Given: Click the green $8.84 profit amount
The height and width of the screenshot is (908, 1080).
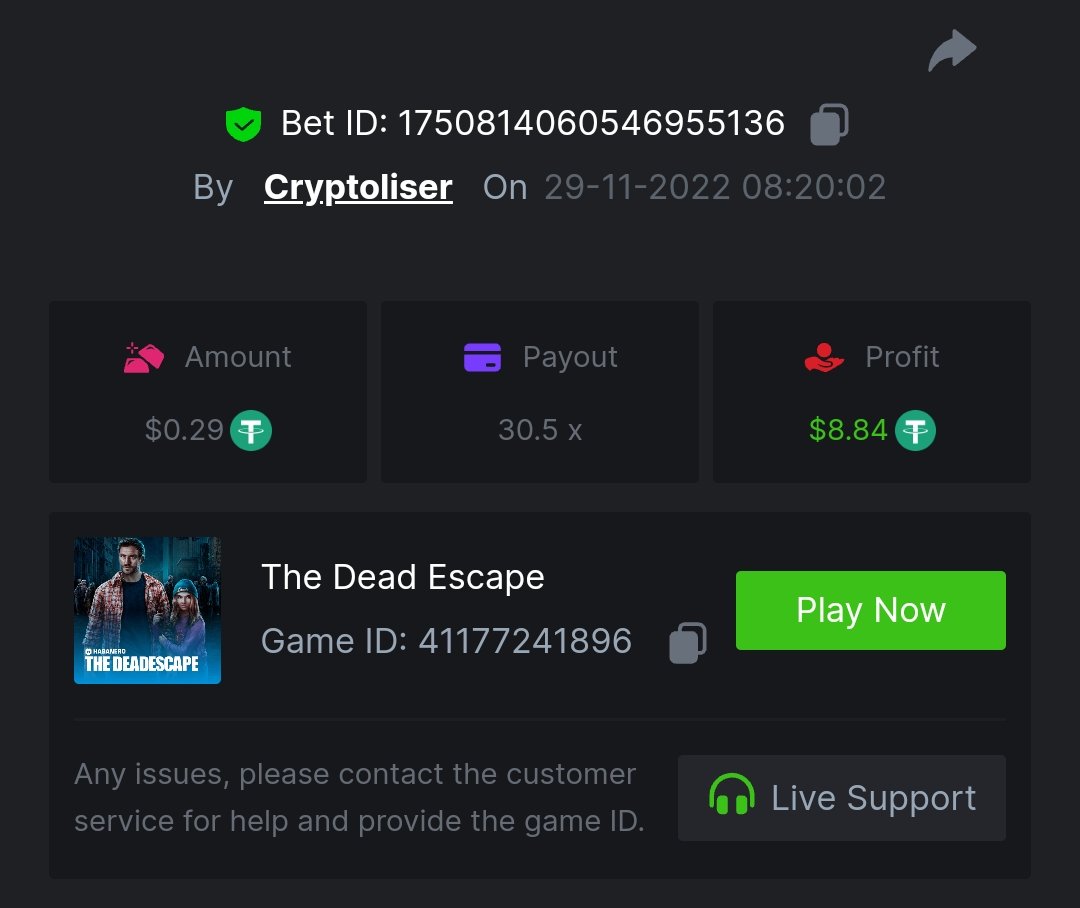Looking at the screenshot, I should click(848, 430).
